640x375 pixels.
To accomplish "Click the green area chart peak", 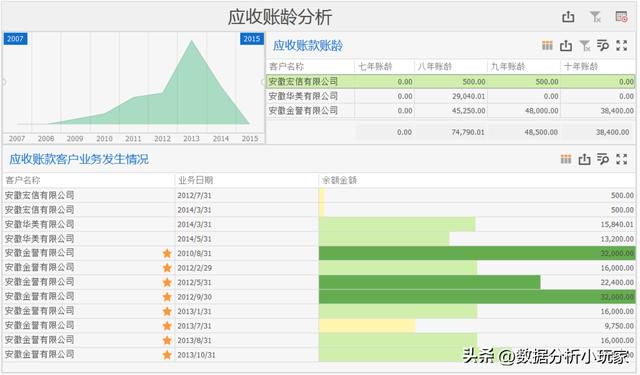I will (191, 42).
